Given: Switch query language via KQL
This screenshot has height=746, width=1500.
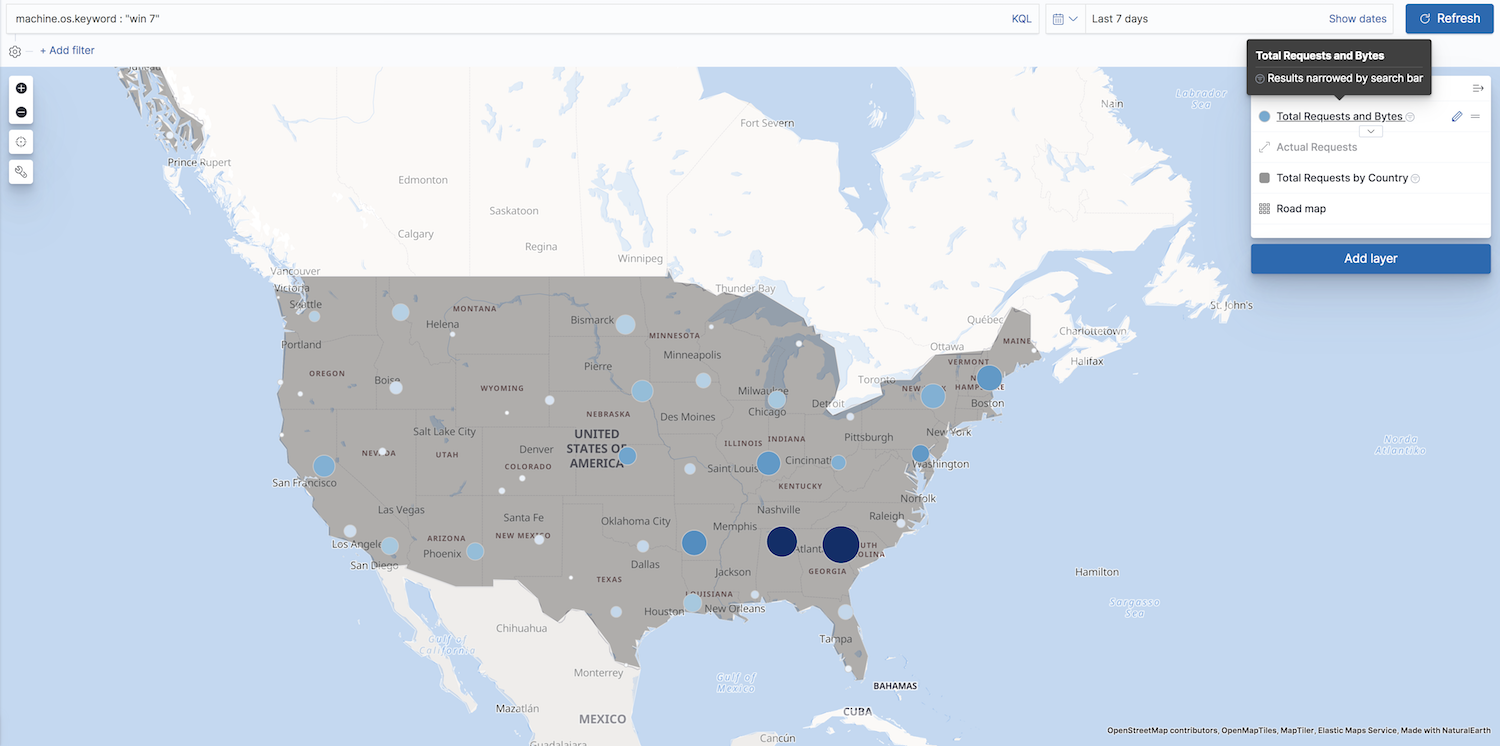Looking at the screenshot, I should (x=1021, y=19).
